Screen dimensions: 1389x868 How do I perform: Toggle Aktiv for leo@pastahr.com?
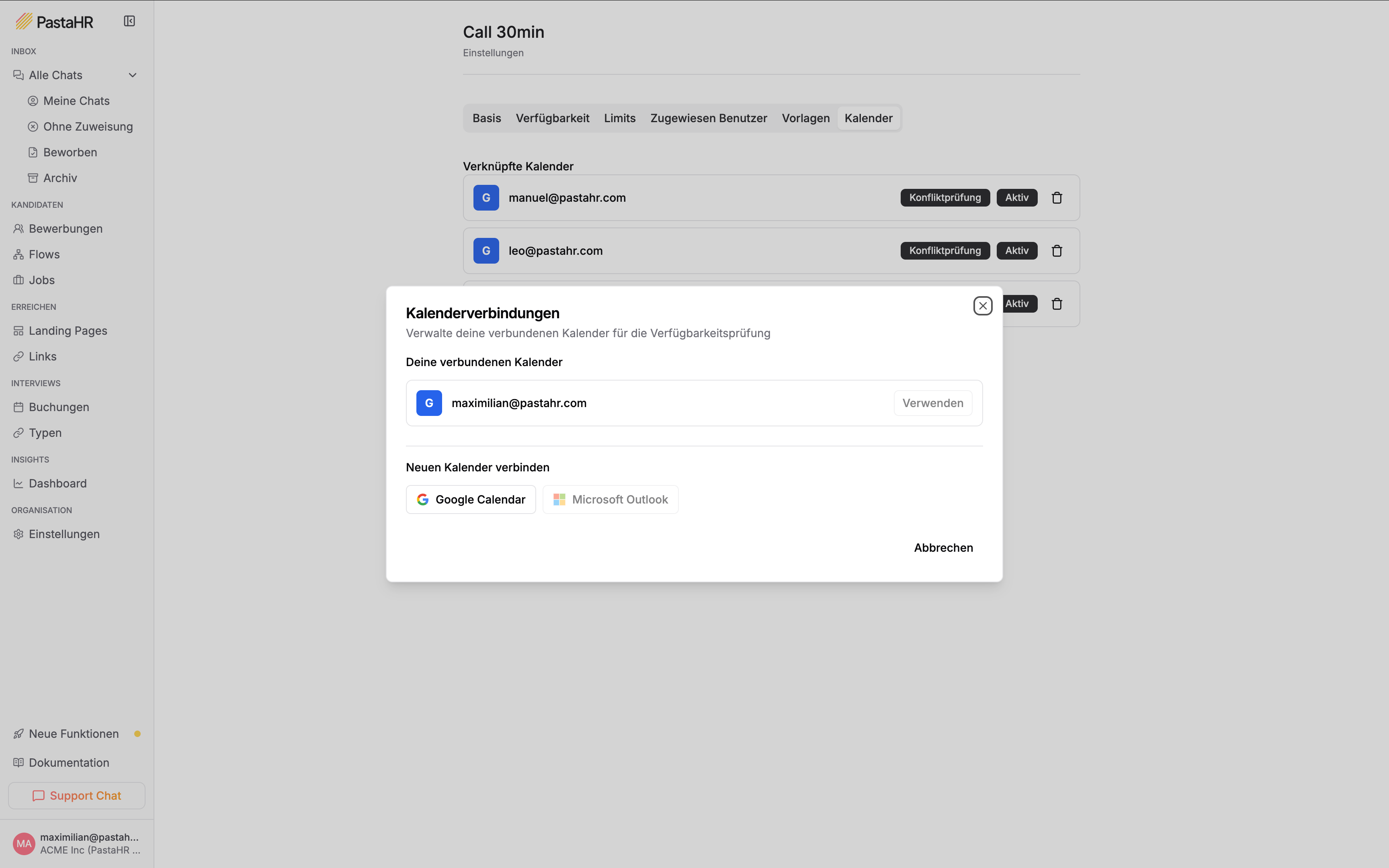1016,251
